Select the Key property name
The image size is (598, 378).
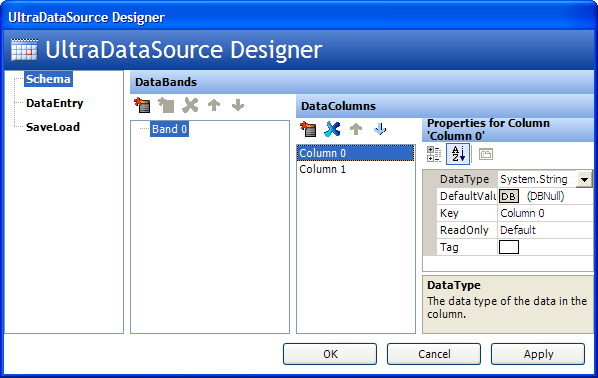pyautogui.click(x=449, y=213)
